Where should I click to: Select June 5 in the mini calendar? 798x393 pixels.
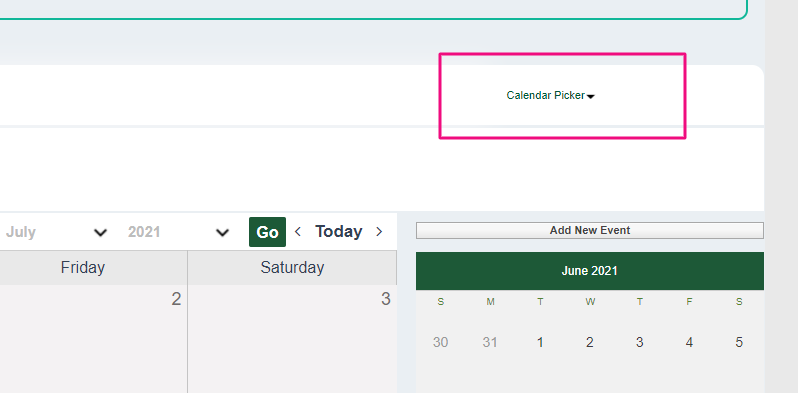[739, 342]
